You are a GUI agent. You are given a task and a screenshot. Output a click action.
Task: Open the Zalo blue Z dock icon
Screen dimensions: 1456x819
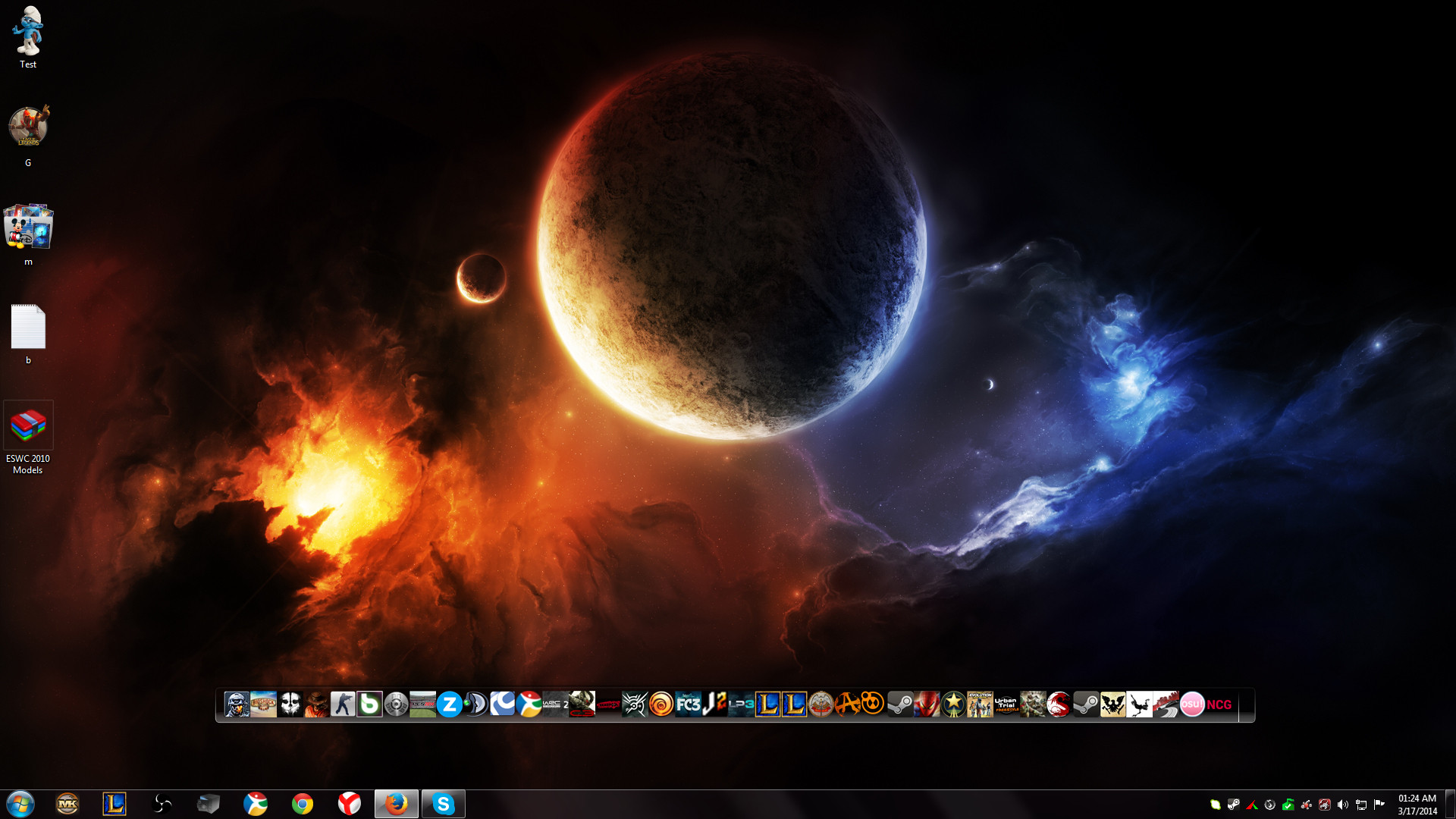click(449, 704)
